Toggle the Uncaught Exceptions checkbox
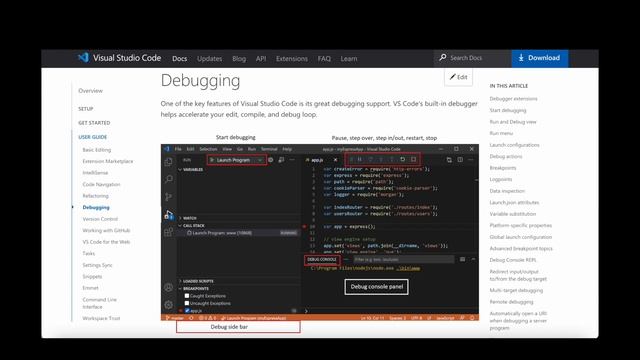The width and height of the screenshot is (640, 360). tap(187, 303)
